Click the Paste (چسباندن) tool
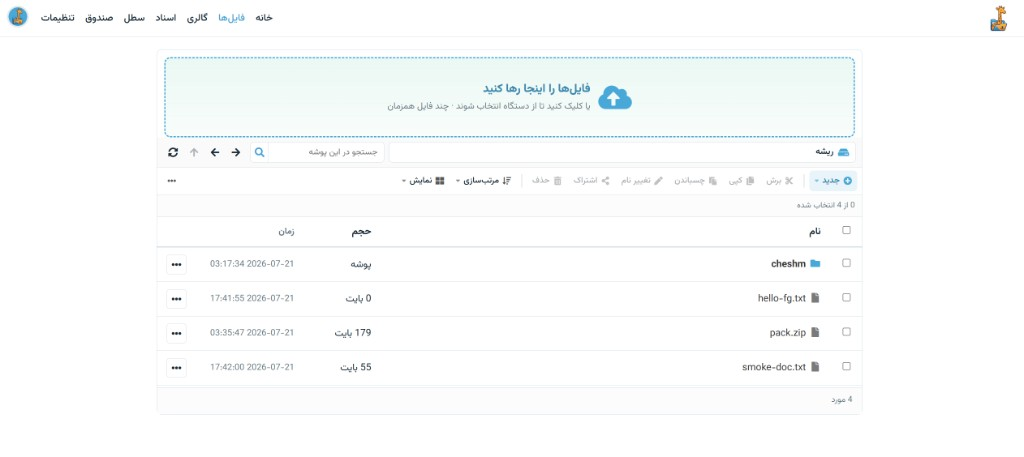Image resolution: width=1024 pixels, height=457 pixels. click(695, 180)
